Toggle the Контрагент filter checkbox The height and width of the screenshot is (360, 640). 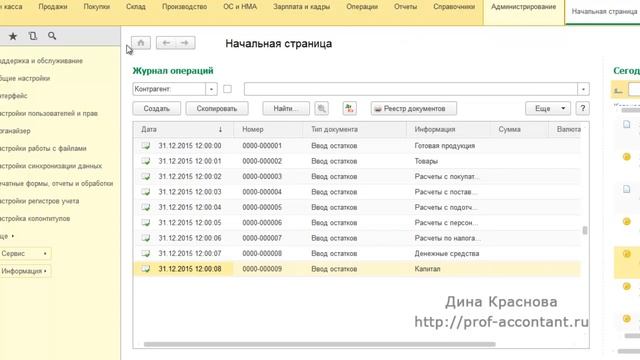pyautogui.click(x=227, y=89)
